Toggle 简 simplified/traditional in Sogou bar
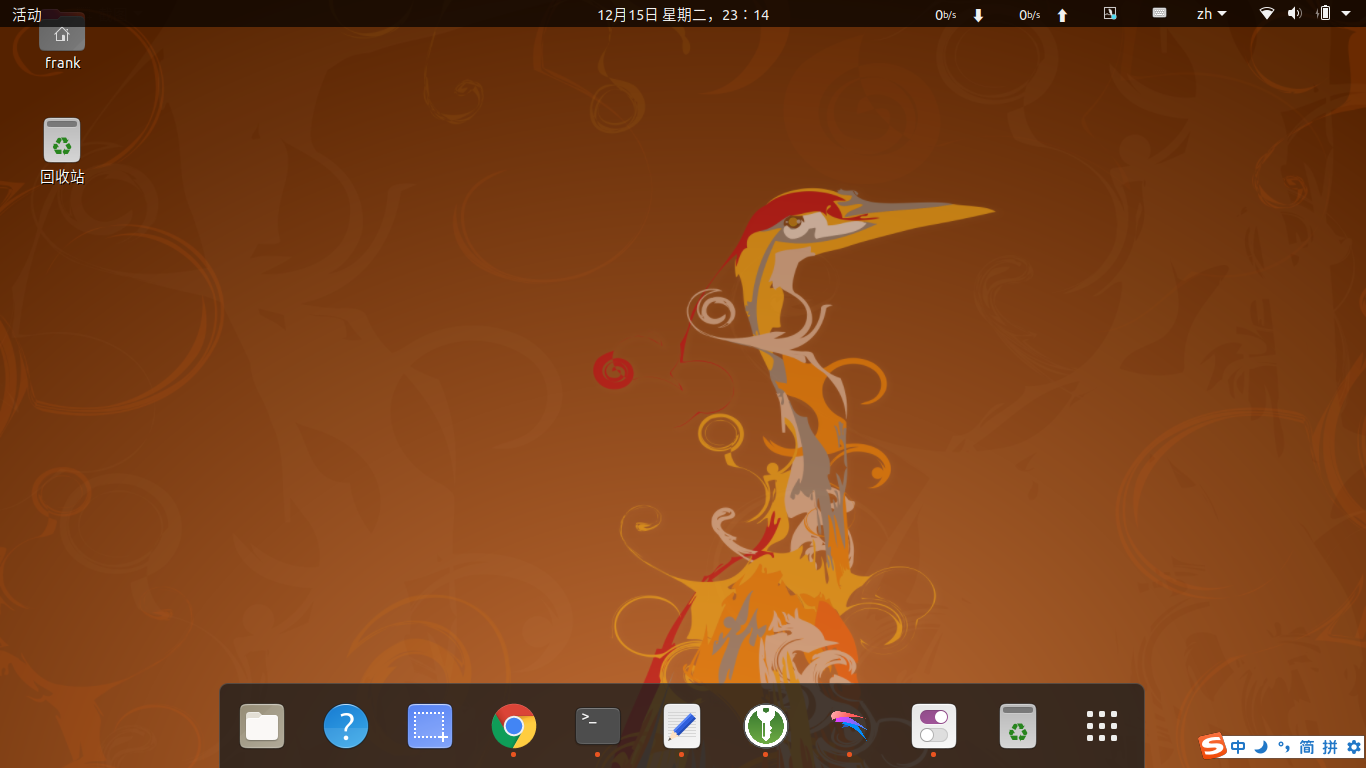The image size is (1366, 768). click(x=1307, y=747)
